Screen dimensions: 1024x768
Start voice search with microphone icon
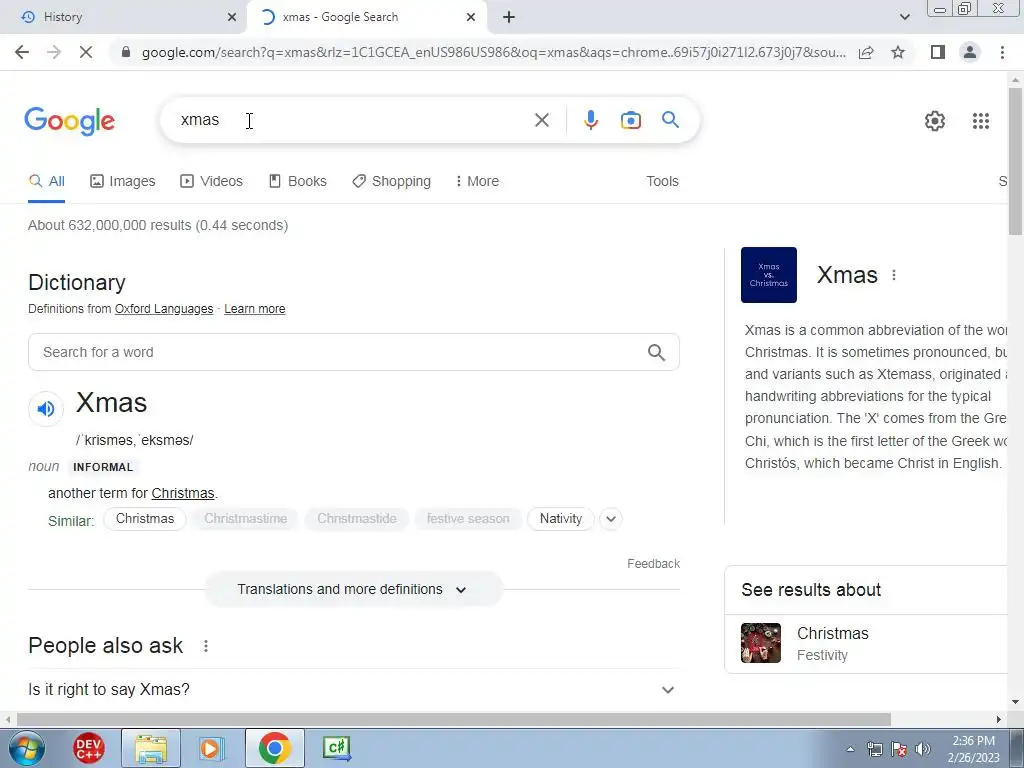tap(590, 120)
